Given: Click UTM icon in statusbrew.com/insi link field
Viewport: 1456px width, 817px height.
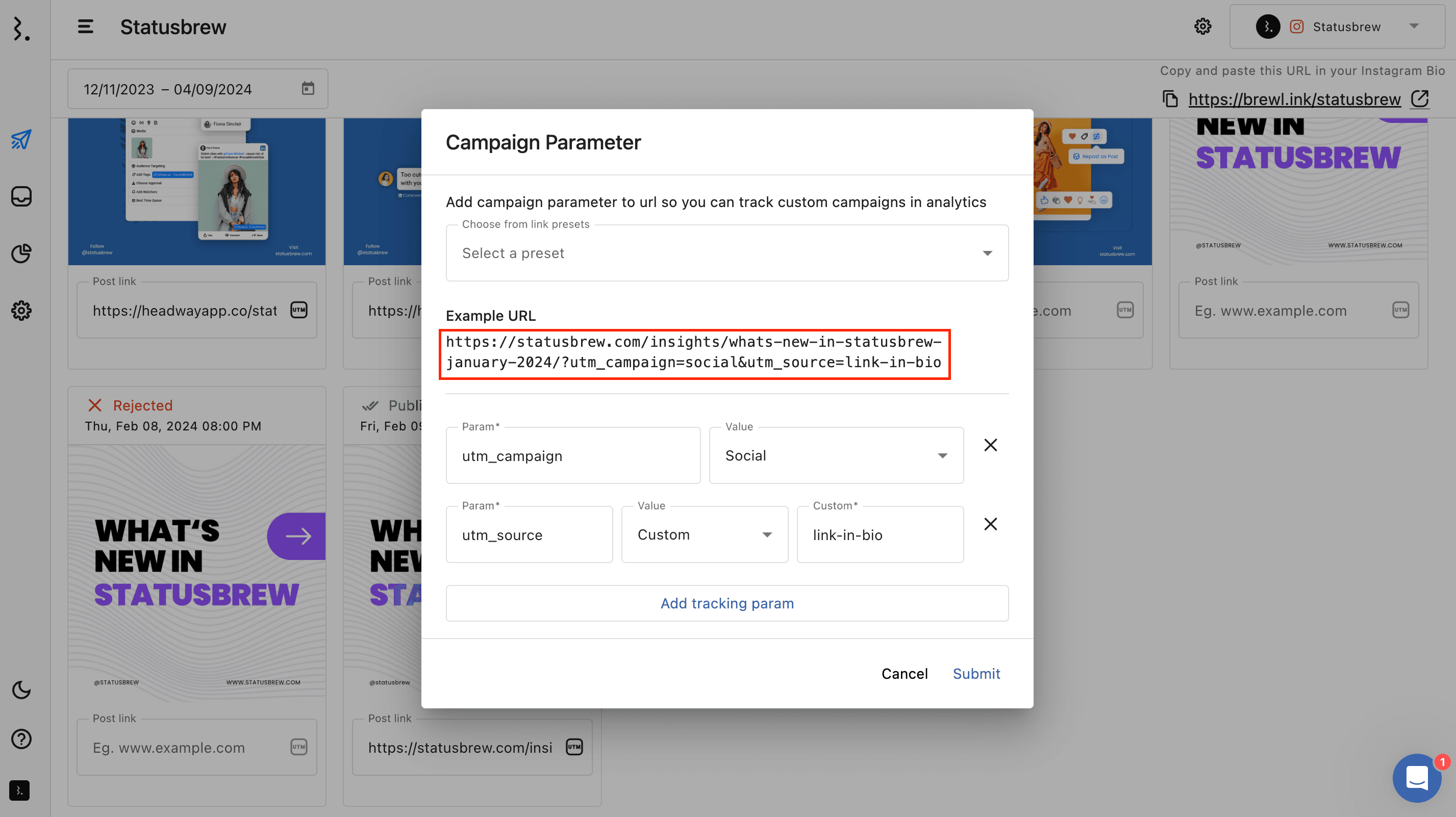Looking at the screenshot, I should pyautogui.click(x=574, y=747).
